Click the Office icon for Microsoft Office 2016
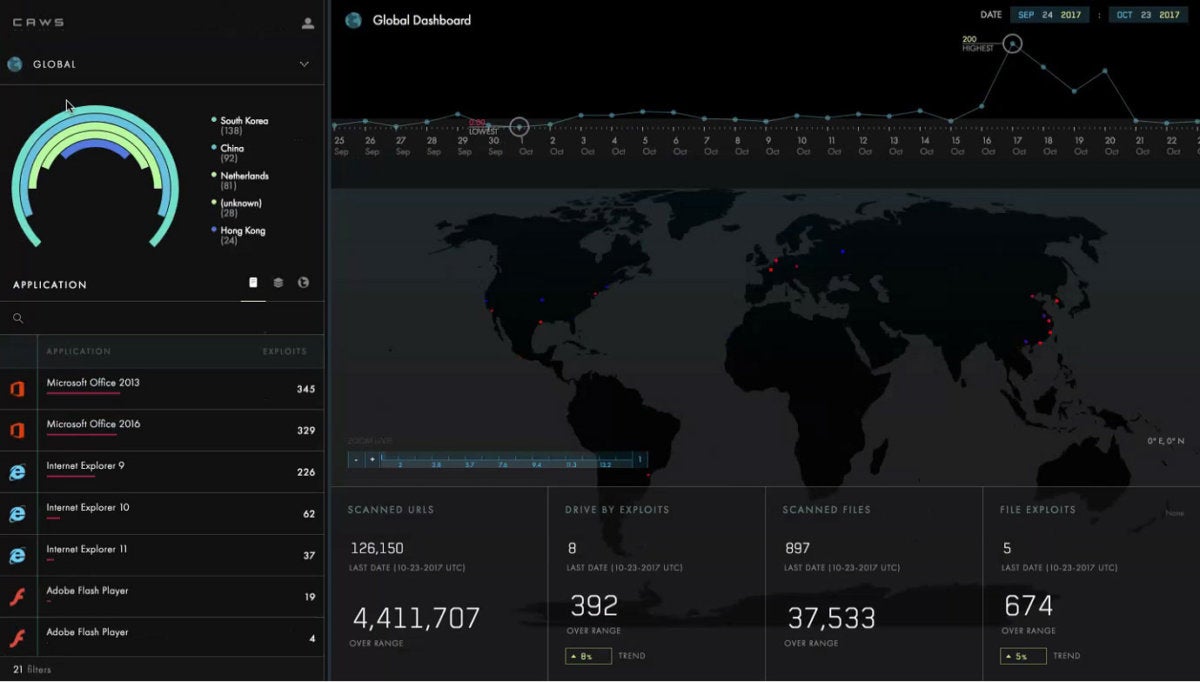Screen dimensions: 1200x682 coord(17,430)
